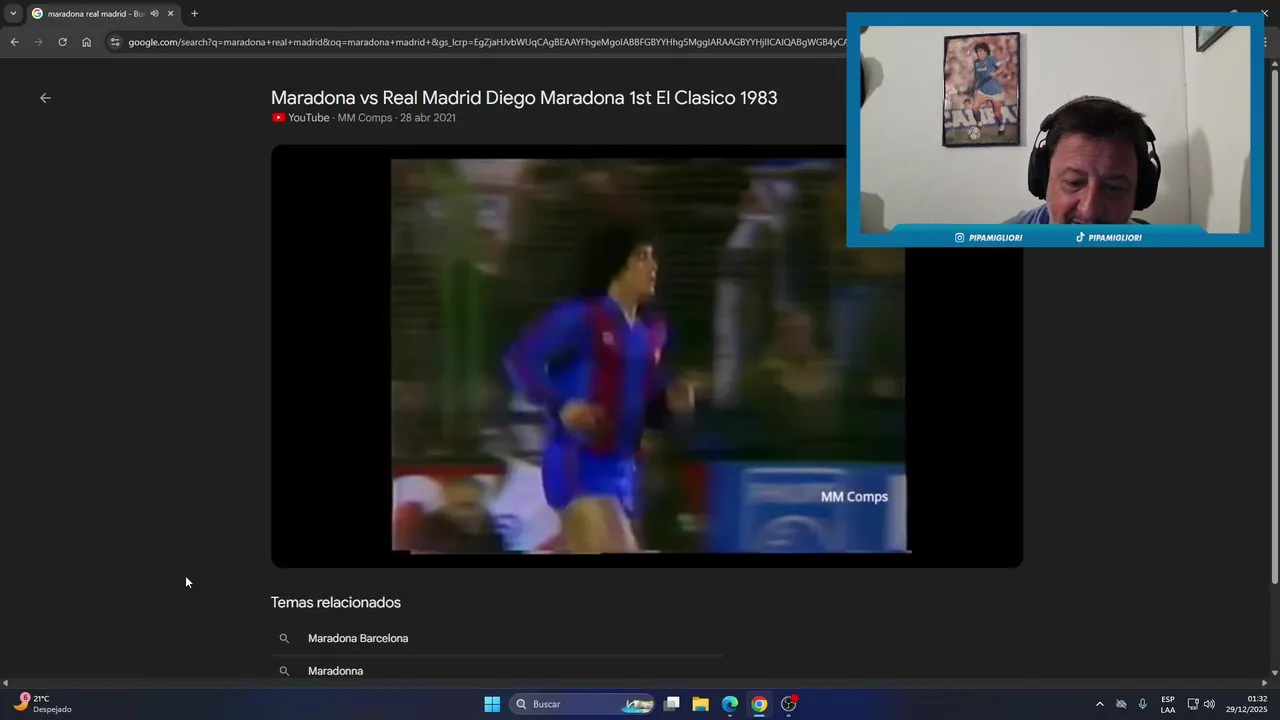
Task: Click the Temas relacionados heading
Action: 336,602
